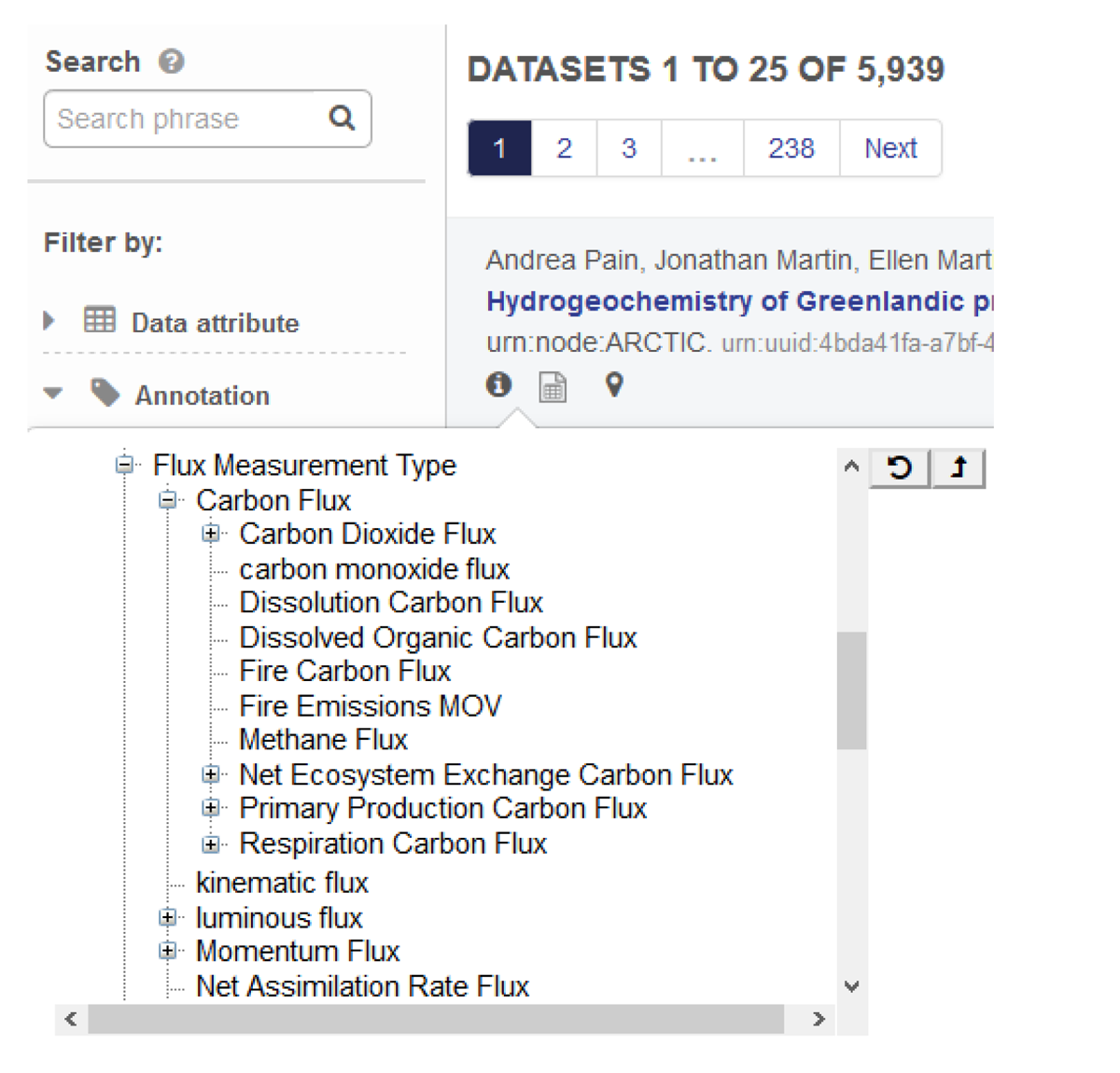Open Hydrogeochemistry of Greenlandic dataset link
This screenshot has width=1120, height=1073.
739,301
